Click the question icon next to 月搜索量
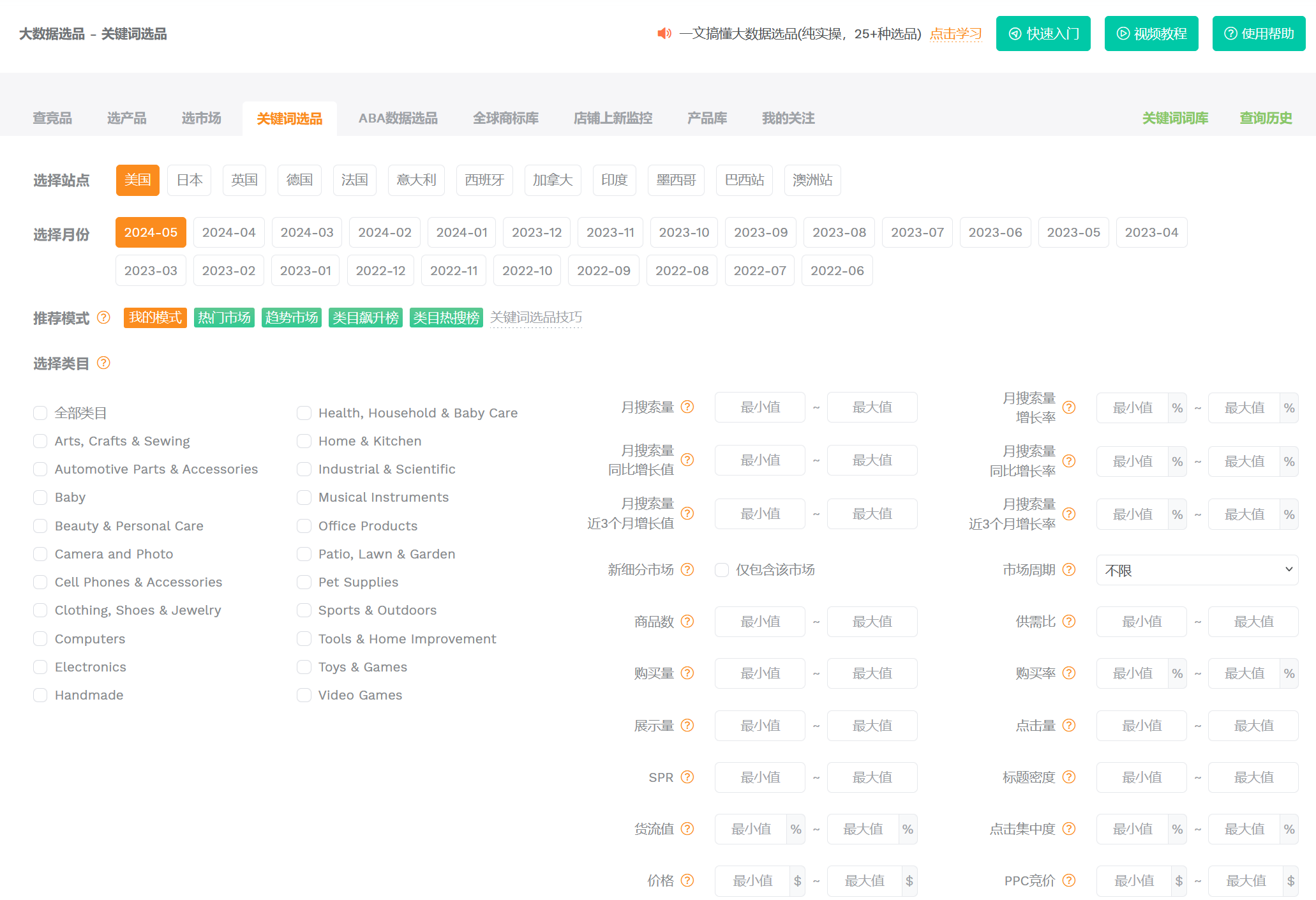The image size is (1316, 900). coord(687,407)
